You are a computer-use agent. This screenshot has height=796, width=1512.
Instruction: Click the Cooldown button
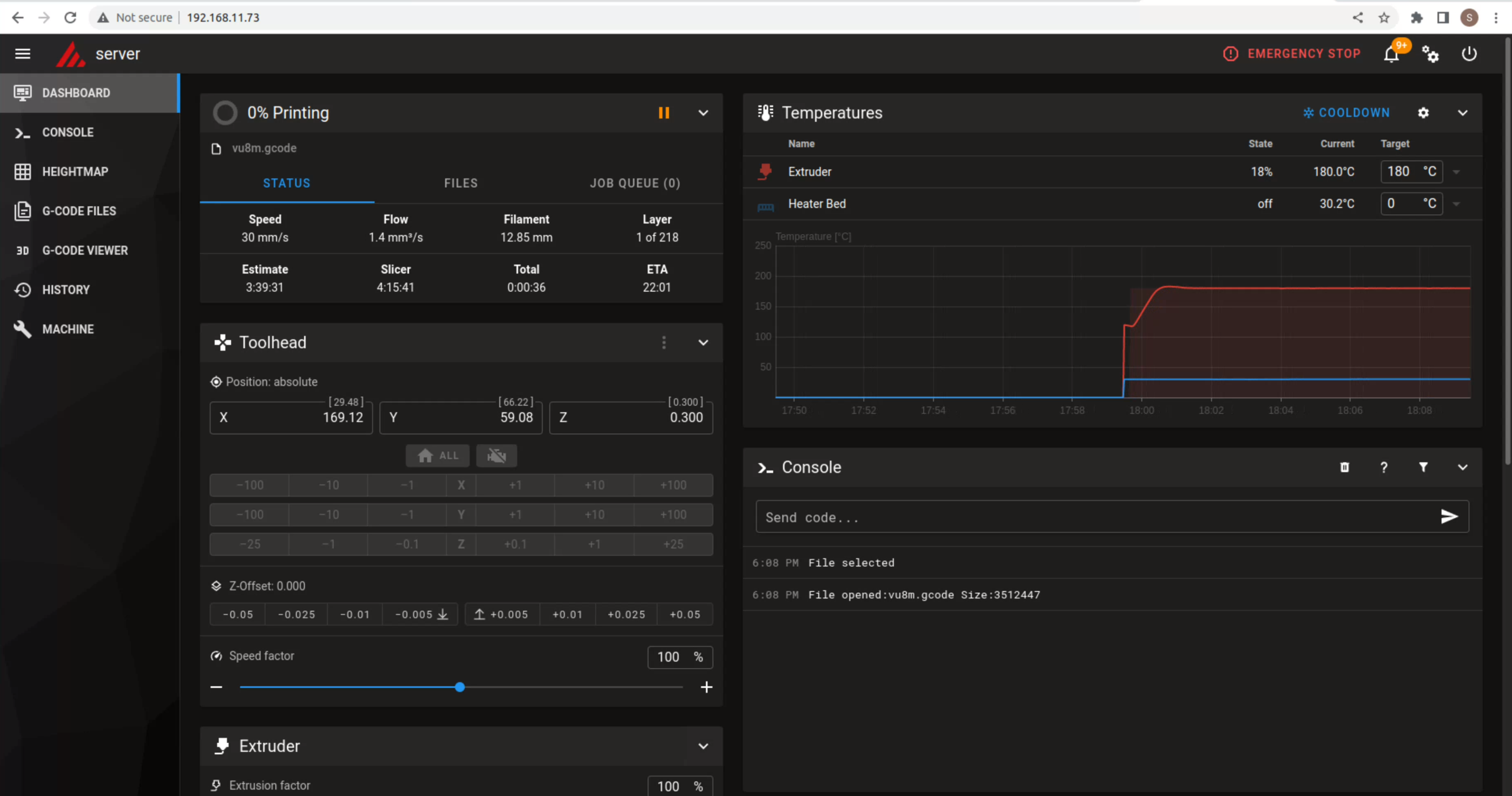coord(1346,113)
